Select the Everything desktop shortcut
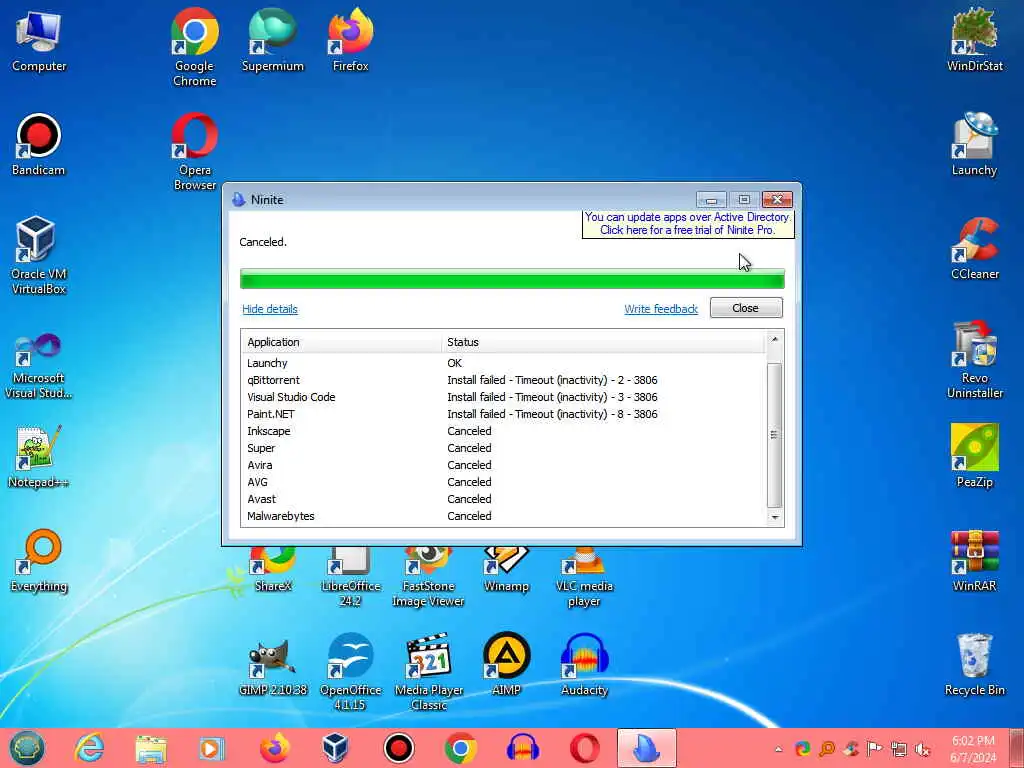The image size is (1024, 768). pyautogui.click(x=39, y=562)
